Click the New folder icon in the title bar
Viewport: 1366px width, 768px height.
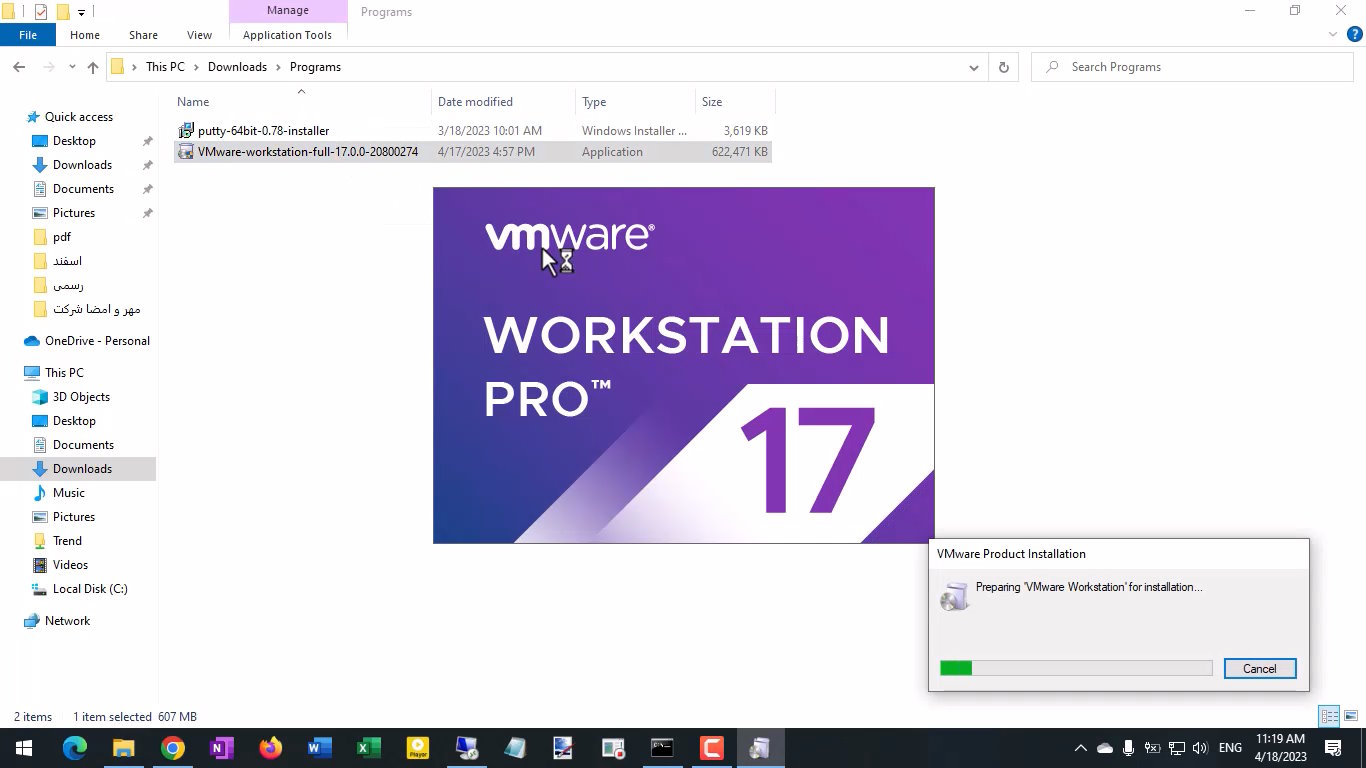(x=63, y=12)
